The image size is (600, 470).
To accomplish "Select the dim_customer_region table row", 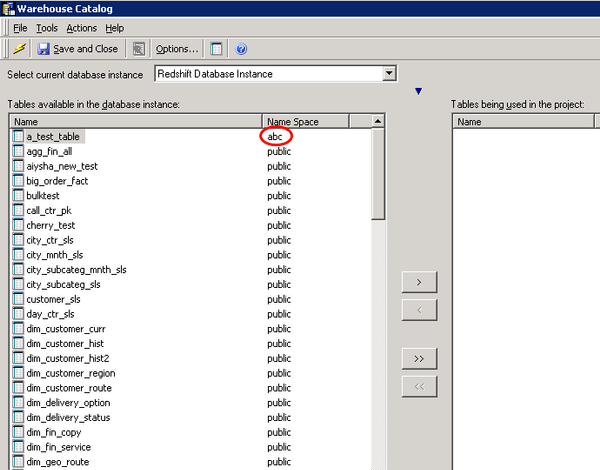I will (191, 373).
